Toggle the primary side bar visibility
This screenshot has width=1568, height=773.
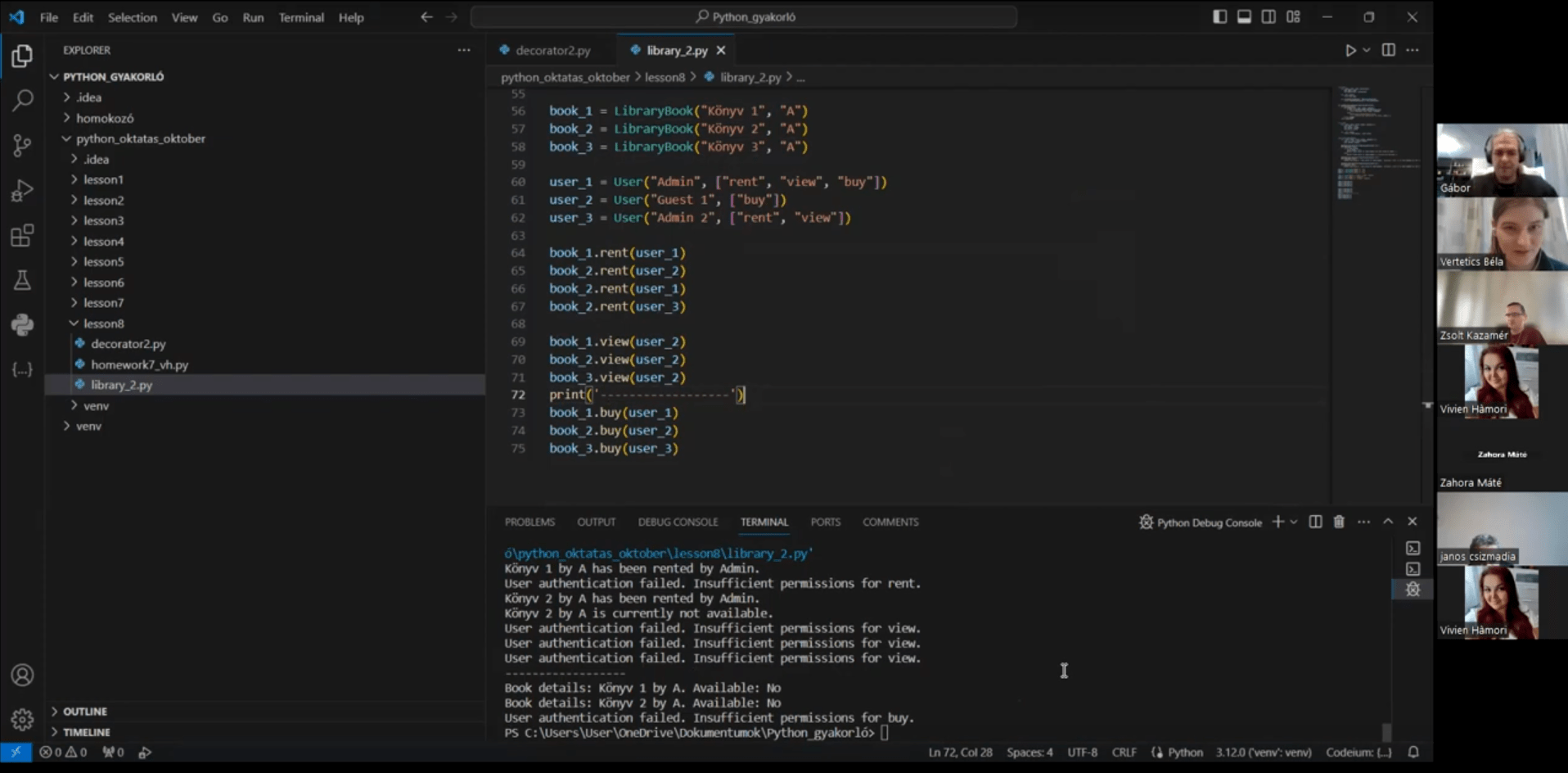(x=1219, y=17)
